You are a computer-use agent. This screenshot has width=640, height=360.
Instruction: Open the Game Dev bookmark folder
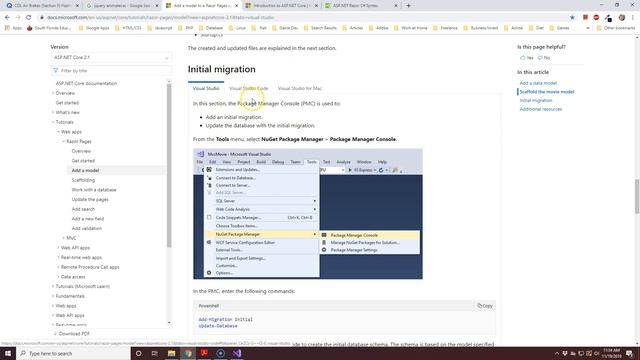(285, 28)
